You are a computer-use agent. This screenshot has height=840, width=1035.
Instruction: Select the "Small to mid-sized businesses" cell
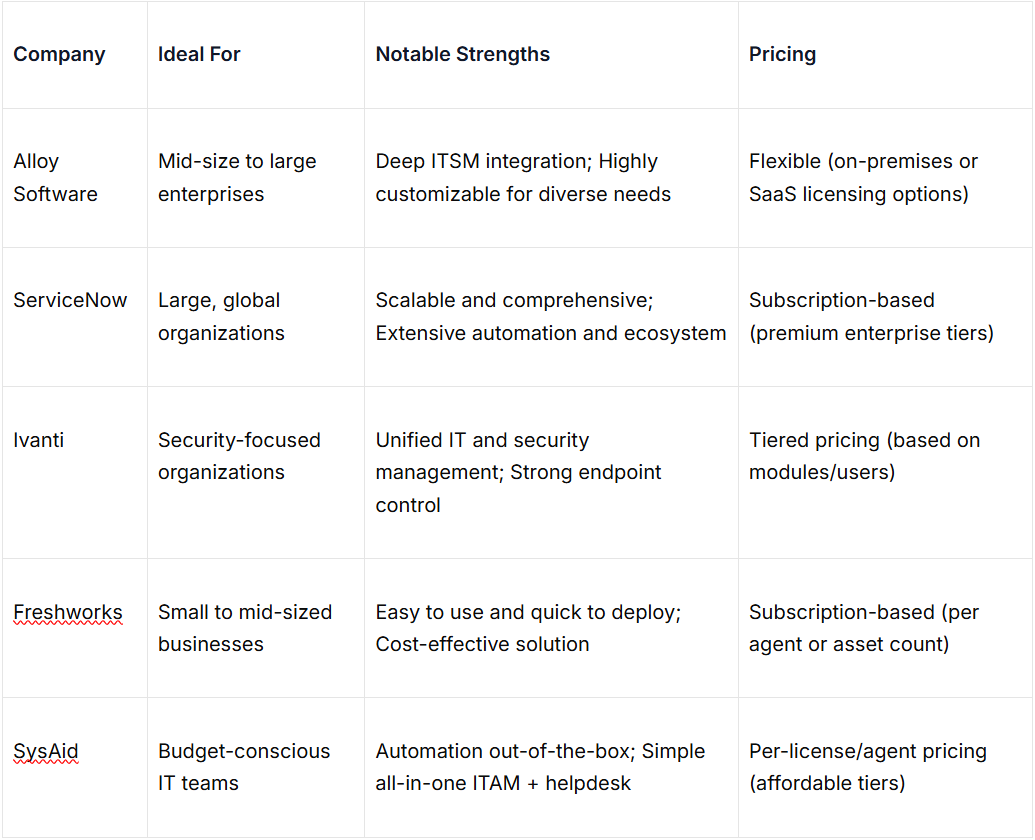pos(245,628)
